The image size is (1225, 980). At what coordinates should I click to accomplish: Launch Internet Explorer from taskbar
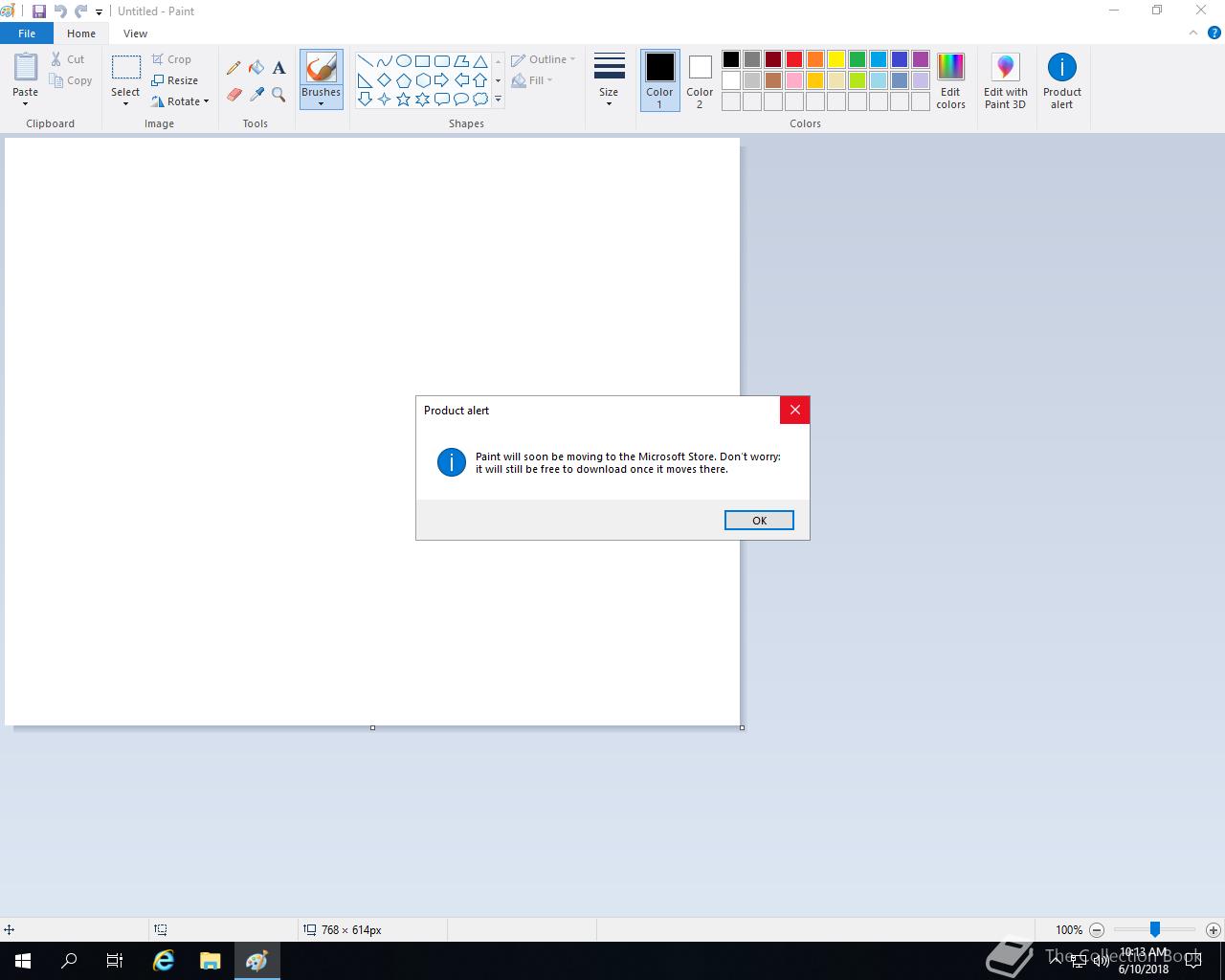(x=164, y=961)
